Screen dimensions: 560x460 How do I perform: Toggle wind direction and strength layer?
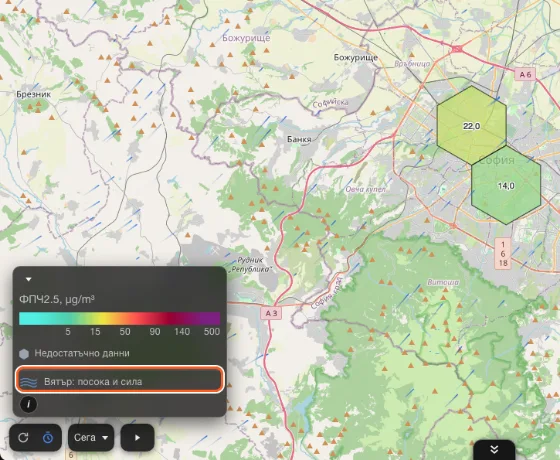pos(120,380)
